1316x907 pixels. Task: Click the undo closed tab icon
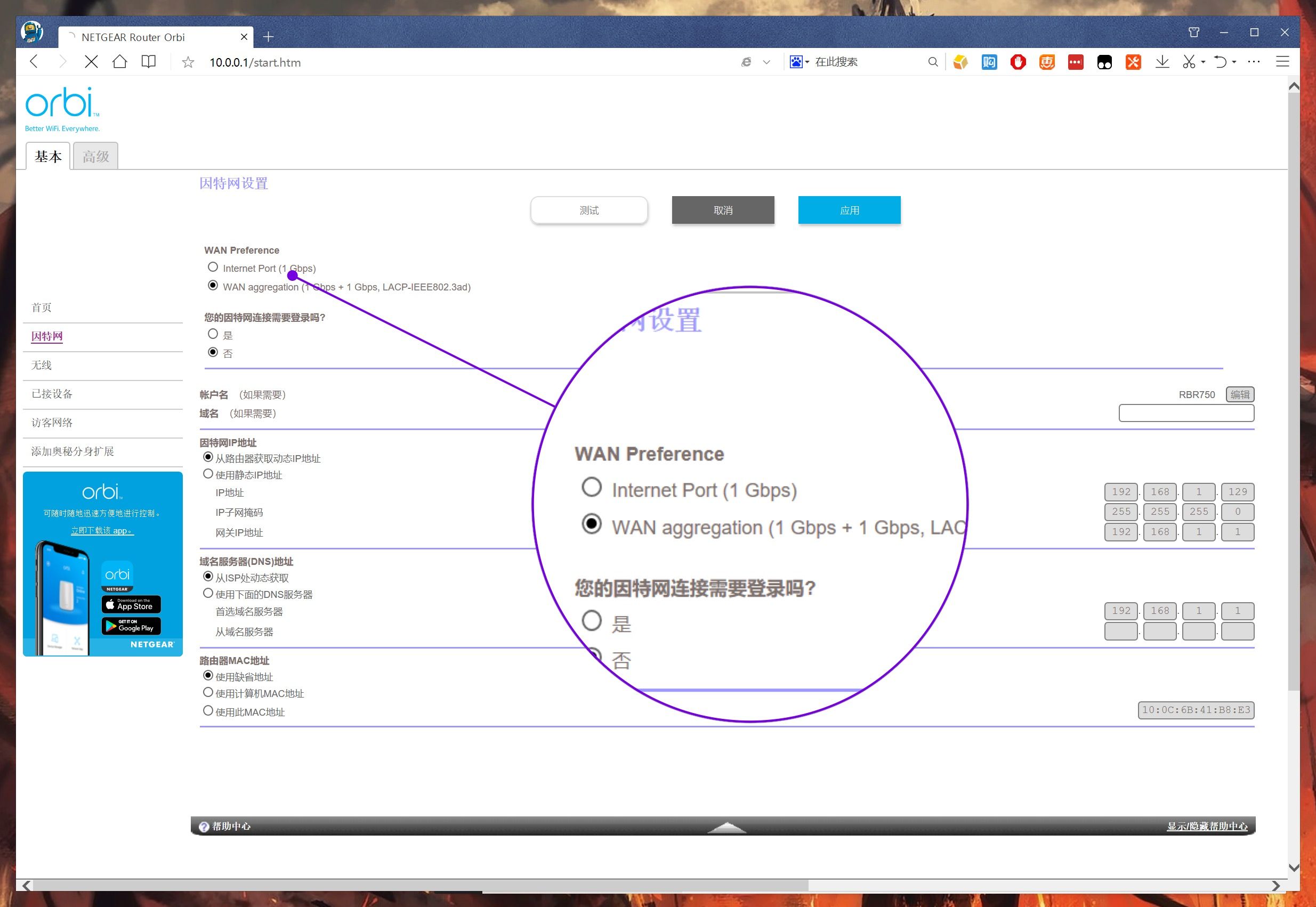point(1220,62)
